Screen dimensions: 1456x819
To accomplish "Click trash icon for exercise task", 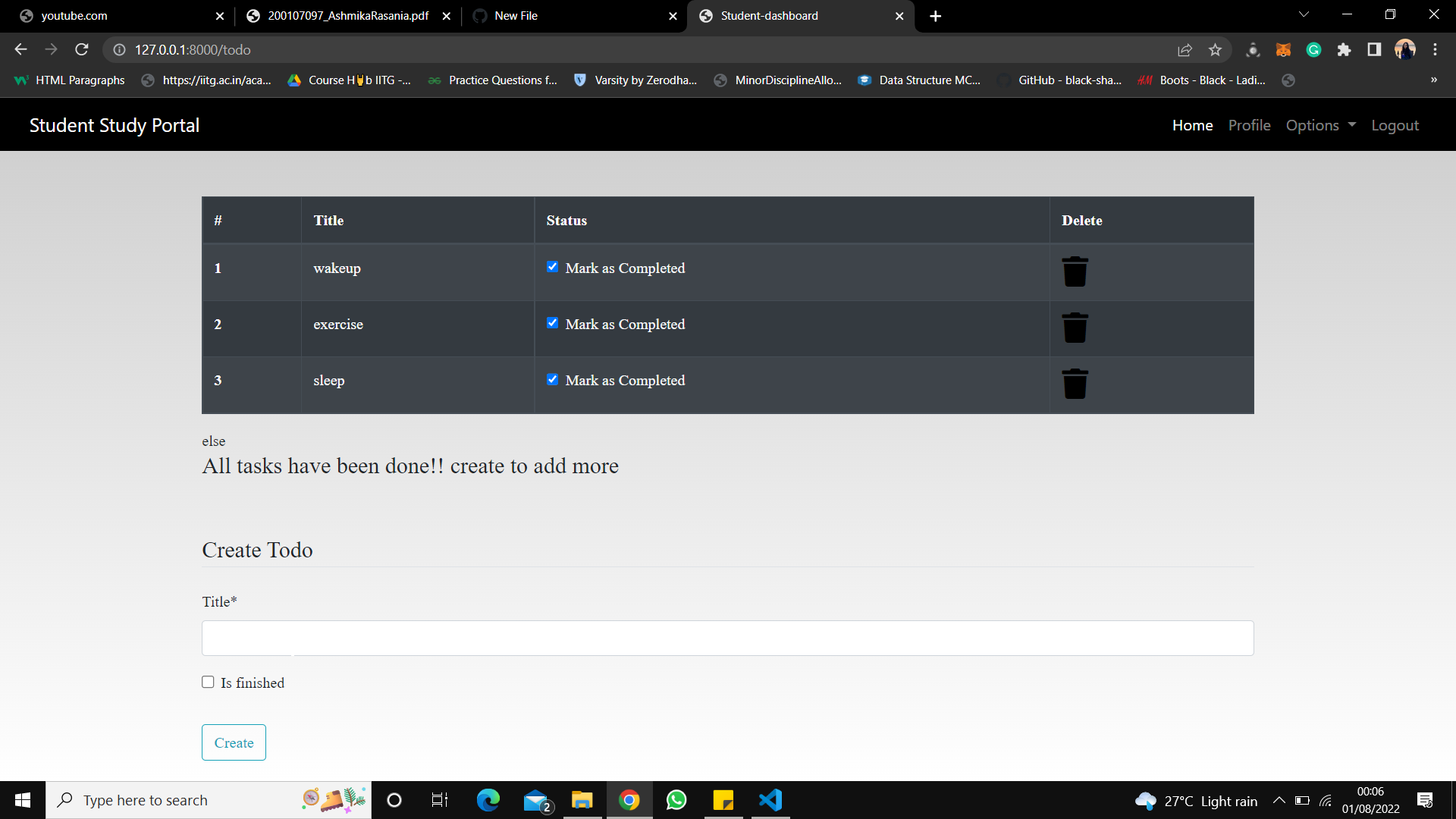I will click(1075, 327).
